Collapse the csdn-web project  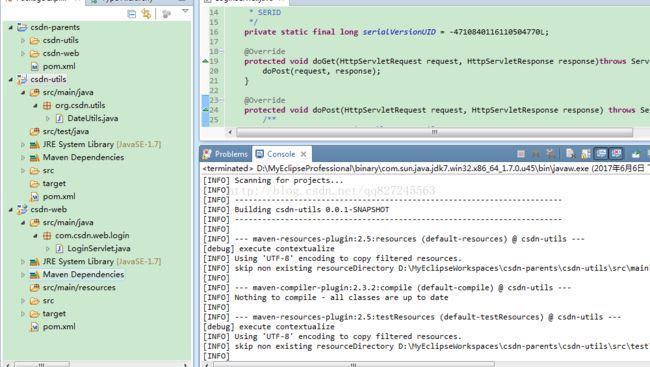point(11,209)
